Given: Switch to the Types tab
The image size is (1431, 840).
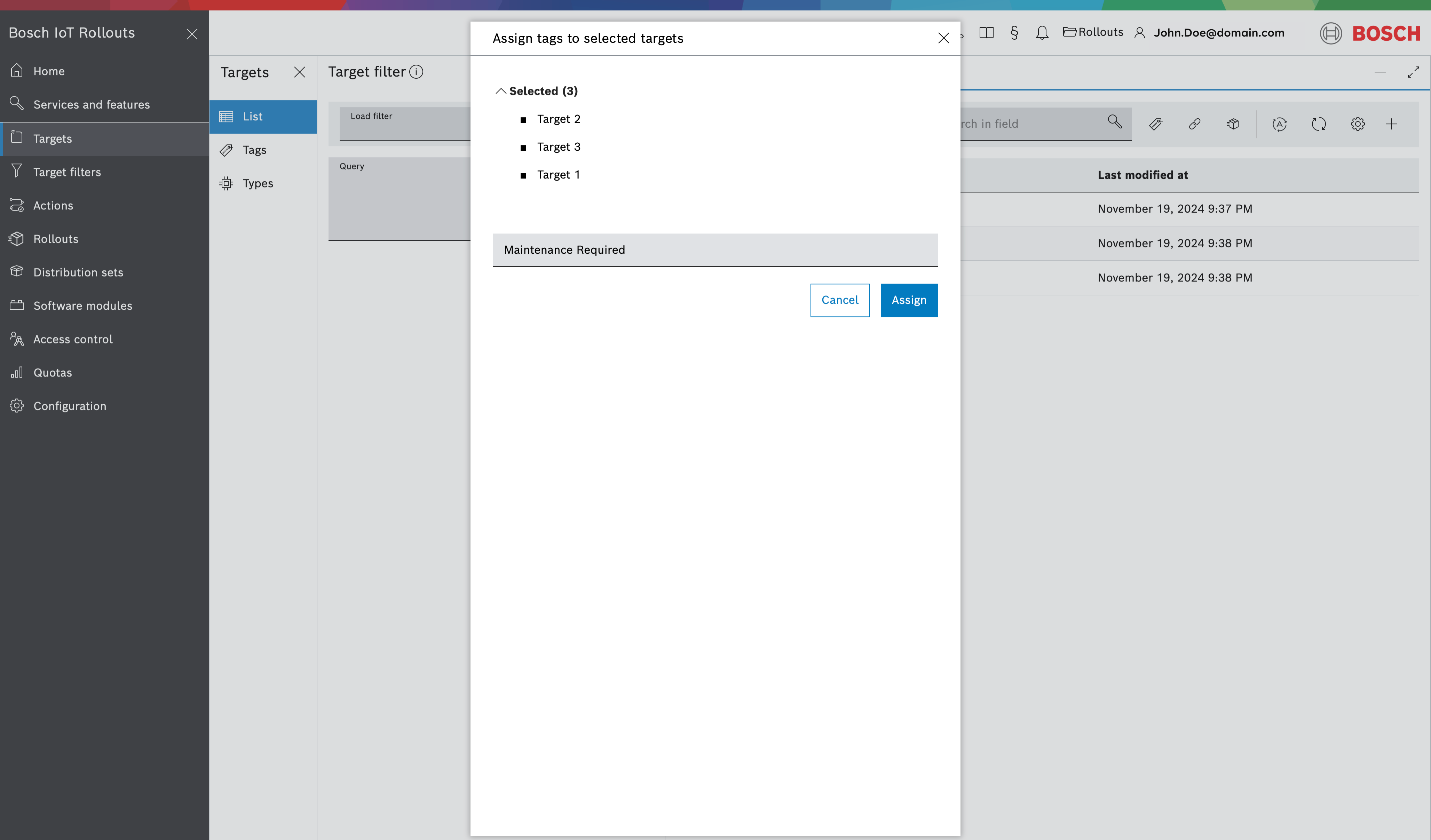Looking at the screenshot, I should [257, 183].
